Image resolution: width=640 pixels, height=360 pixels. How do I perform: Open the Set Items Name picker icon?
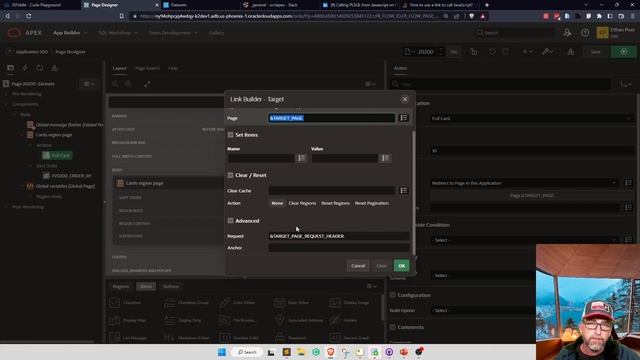point(301,158)
